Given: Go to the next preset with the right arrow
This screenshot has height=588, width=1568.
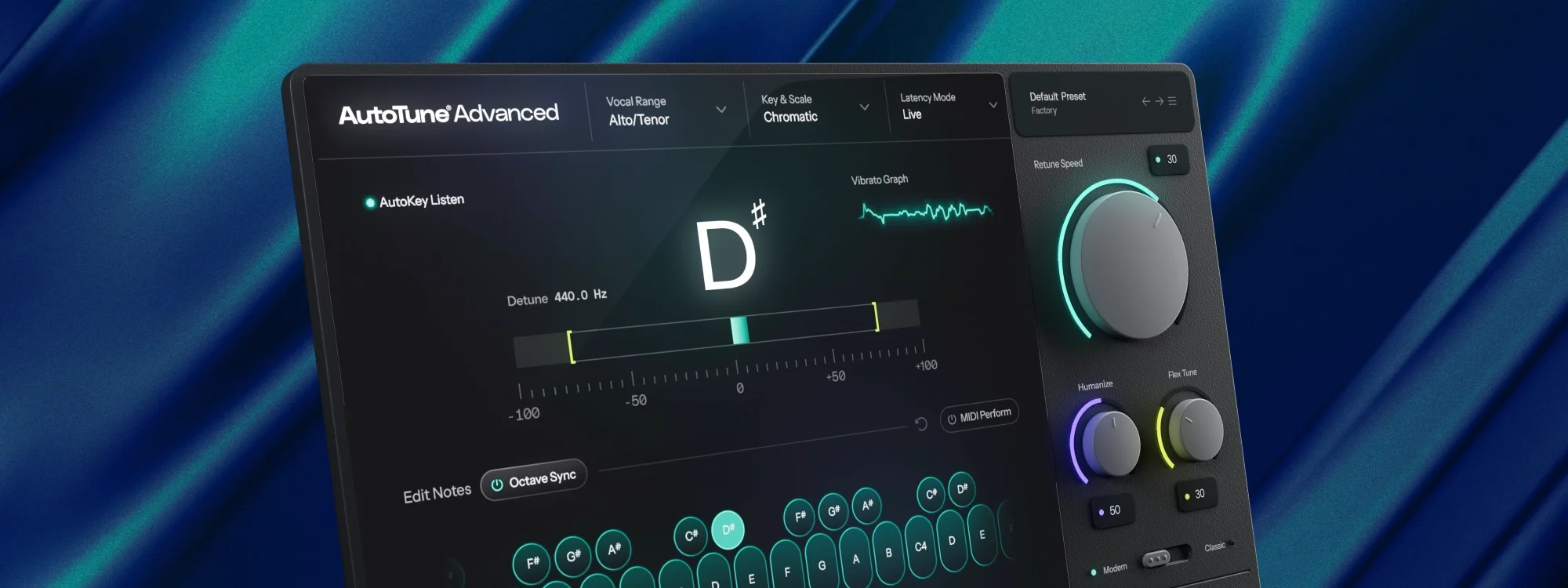Looking at the screenshot, I should coord(1159,101).
